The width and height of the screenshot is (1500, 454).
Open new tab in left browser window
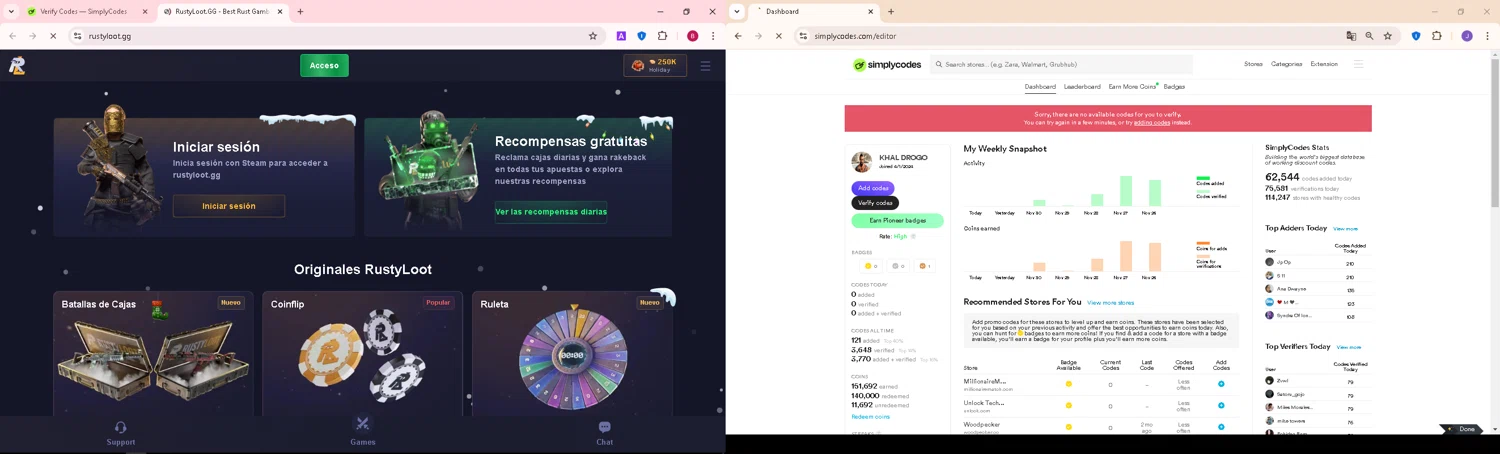click(300, 12)
